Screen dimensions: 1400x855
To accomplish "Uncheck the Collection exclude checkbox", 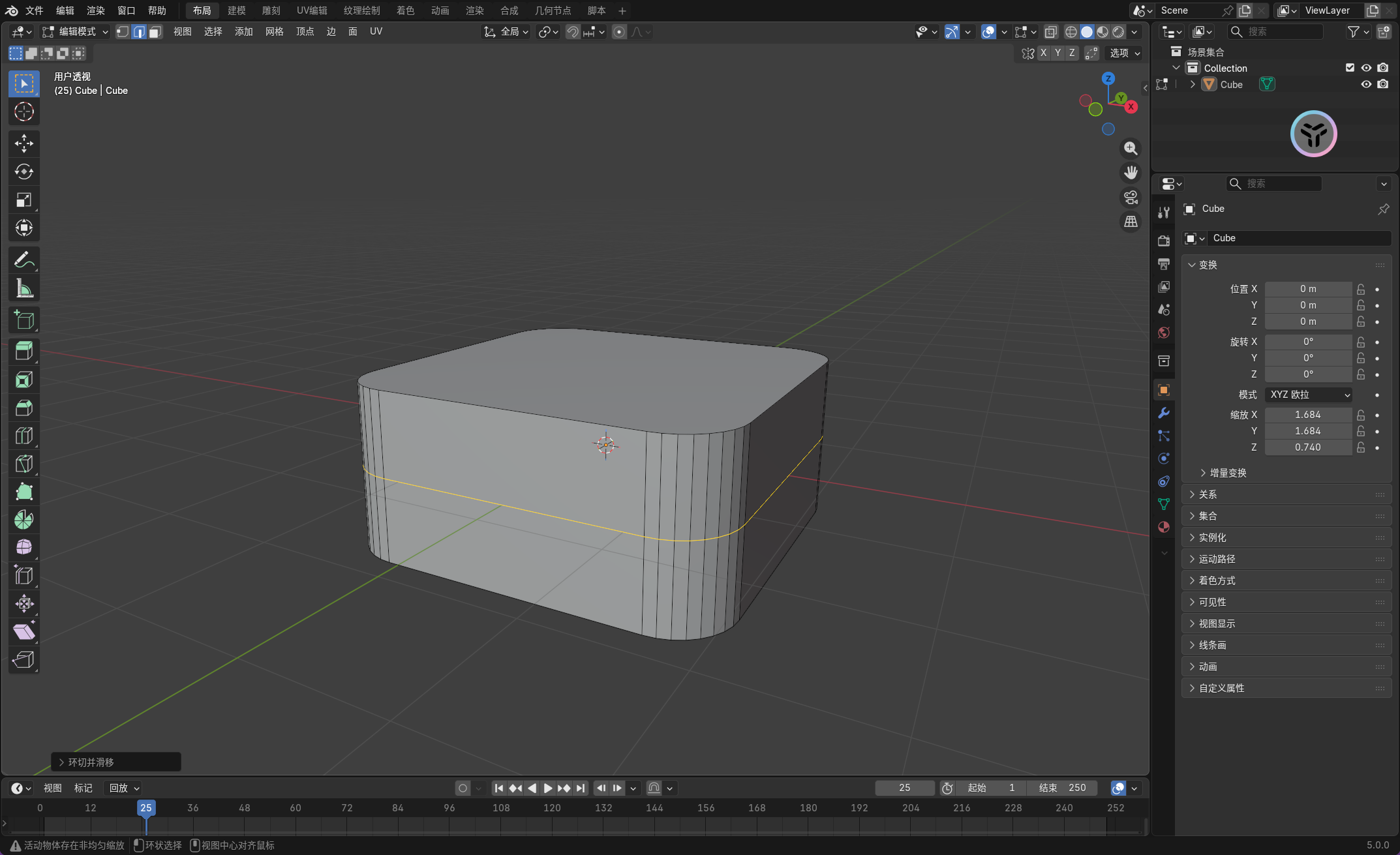I will pyautogui.click(x=1350, y=68).
